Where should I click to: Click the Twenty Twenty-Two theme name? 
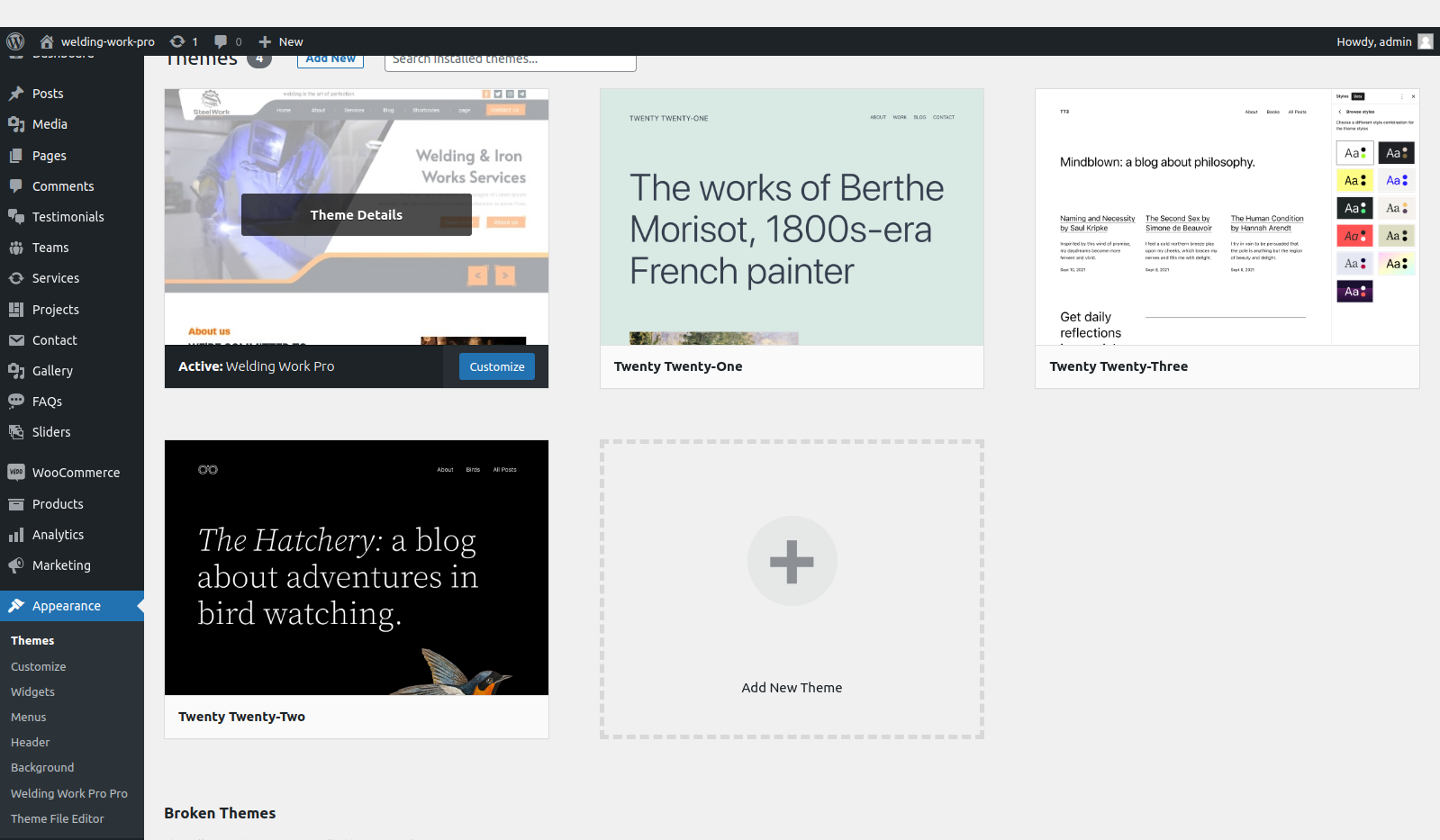[x=241, y=717]
